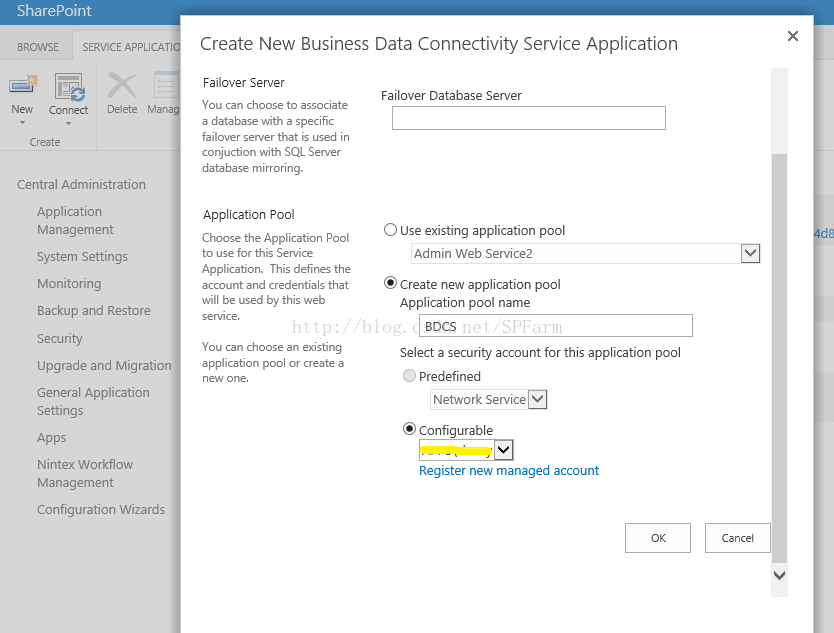This screenshot has width=834, height=633.
Task: Open Nintex Workflow Management in sidebar
Action: [x=85, y=473]
